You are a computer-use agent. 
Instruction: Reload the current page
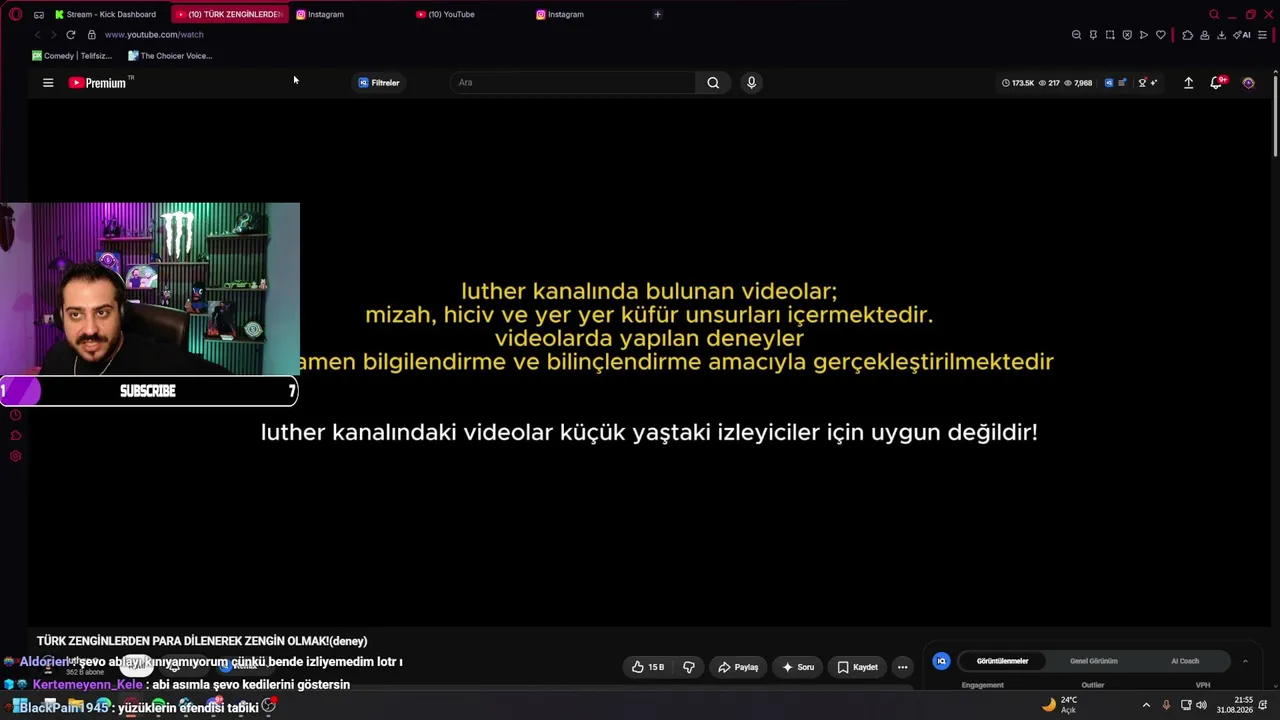70,34
